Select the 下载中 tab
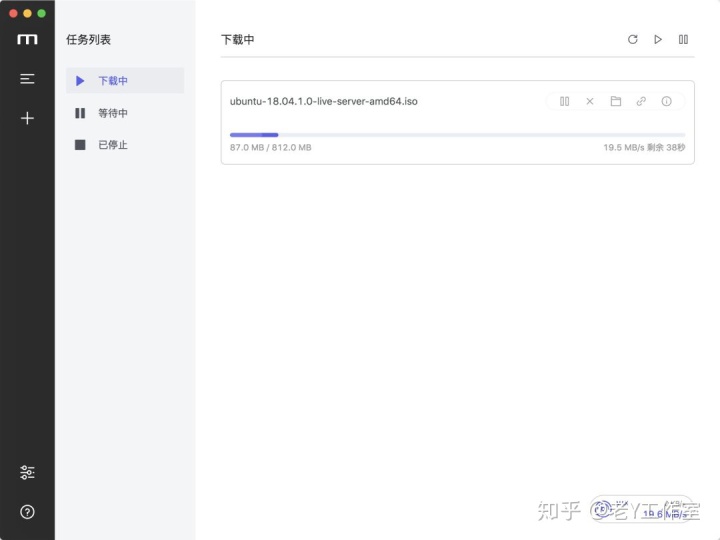This screenshot has height=540, width=720. pyautogui.click(x=125, y=81)
